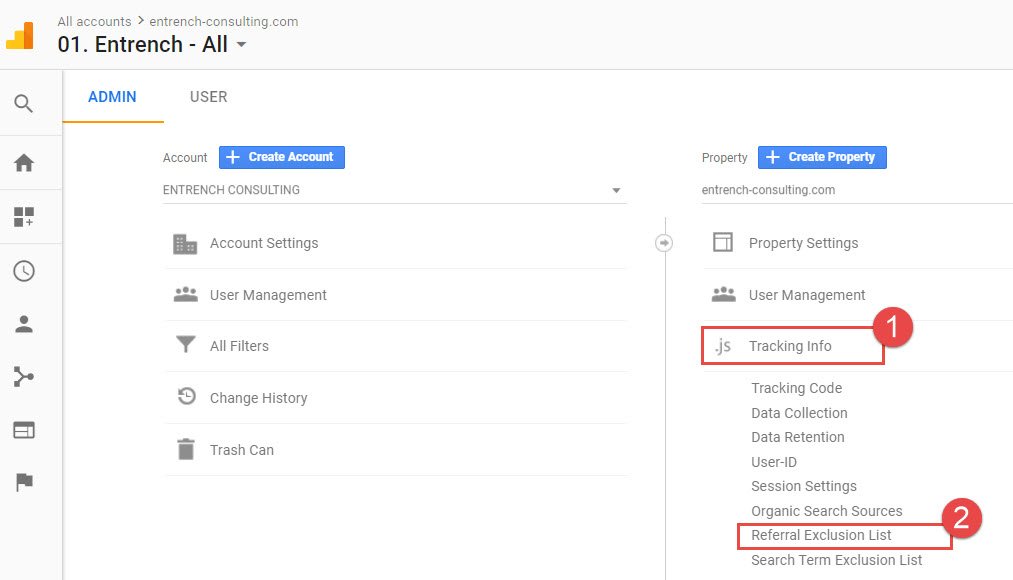
Task: Open Behavior icon in sidebar
Action: click(x=23, y=430)
